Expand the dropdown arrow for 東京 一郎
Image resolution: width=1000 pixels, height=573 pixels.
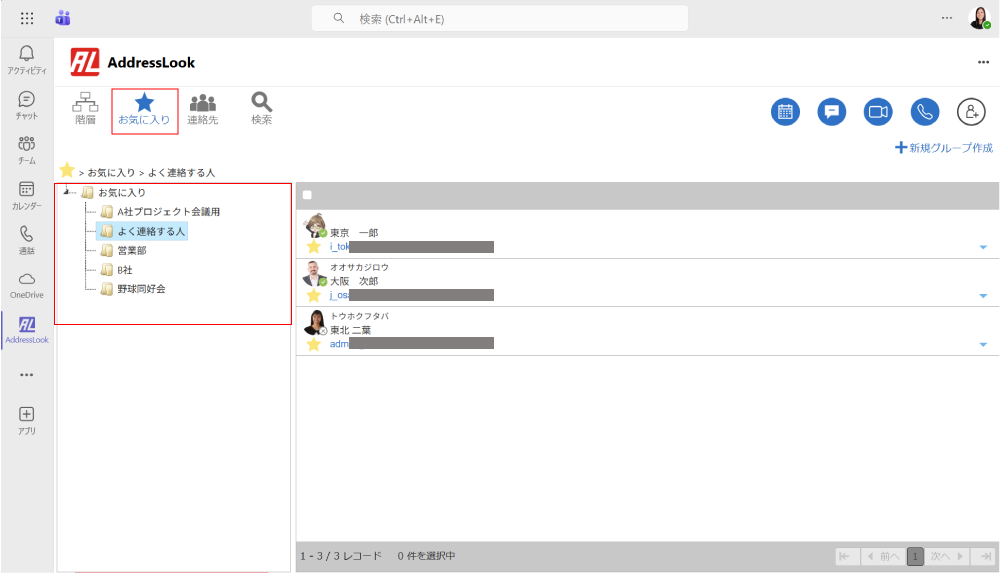[983, 247]
